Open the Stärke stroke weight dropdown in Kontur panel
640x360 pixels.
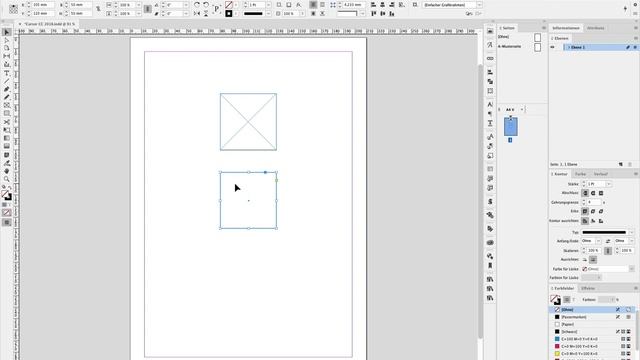(609, 184)
